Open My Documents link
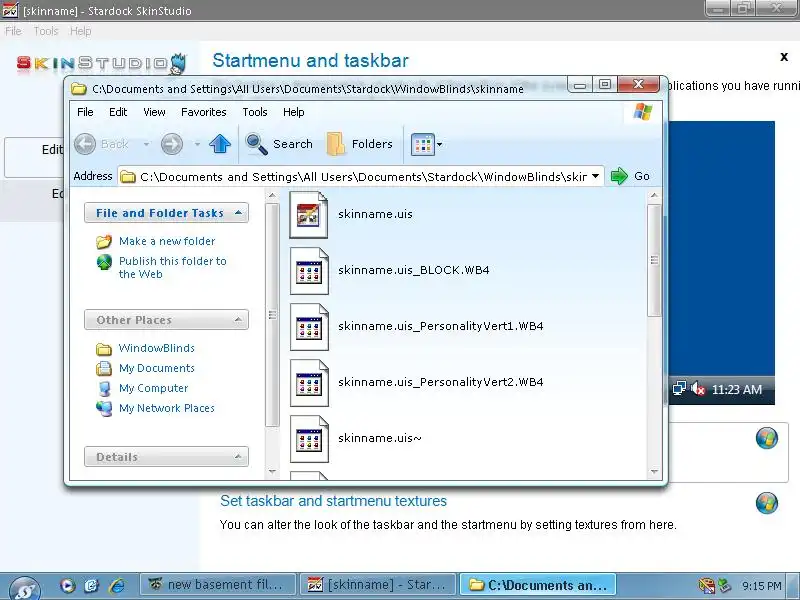 [x=157, y=368]
